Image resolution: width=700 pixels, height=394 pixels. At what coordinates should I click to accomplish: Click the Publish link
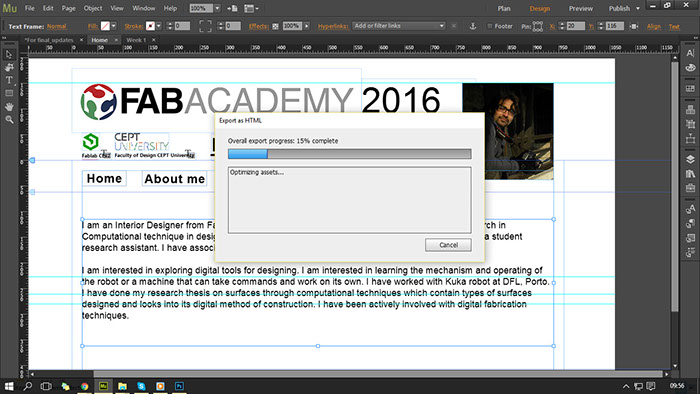point(619,8)
